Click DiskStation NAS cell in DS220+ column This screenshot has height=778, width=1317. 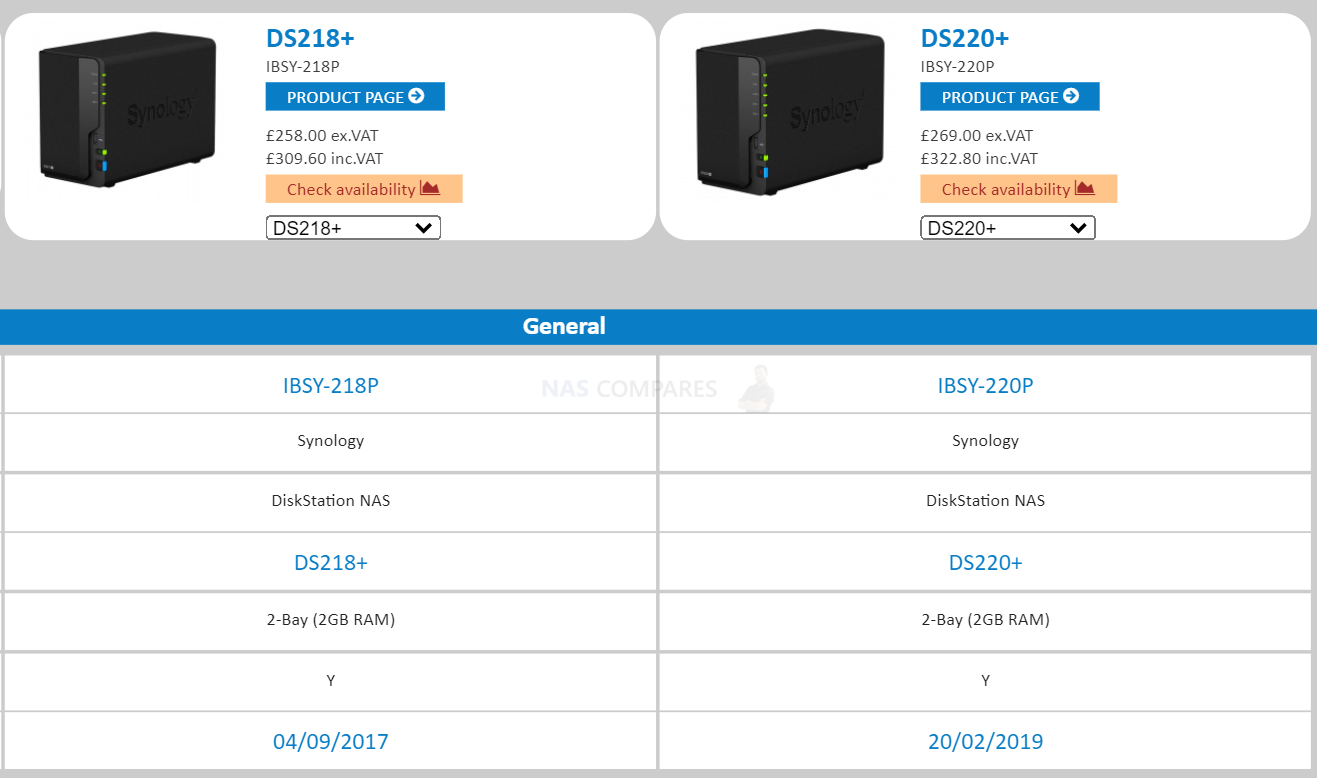click(986, 500)
